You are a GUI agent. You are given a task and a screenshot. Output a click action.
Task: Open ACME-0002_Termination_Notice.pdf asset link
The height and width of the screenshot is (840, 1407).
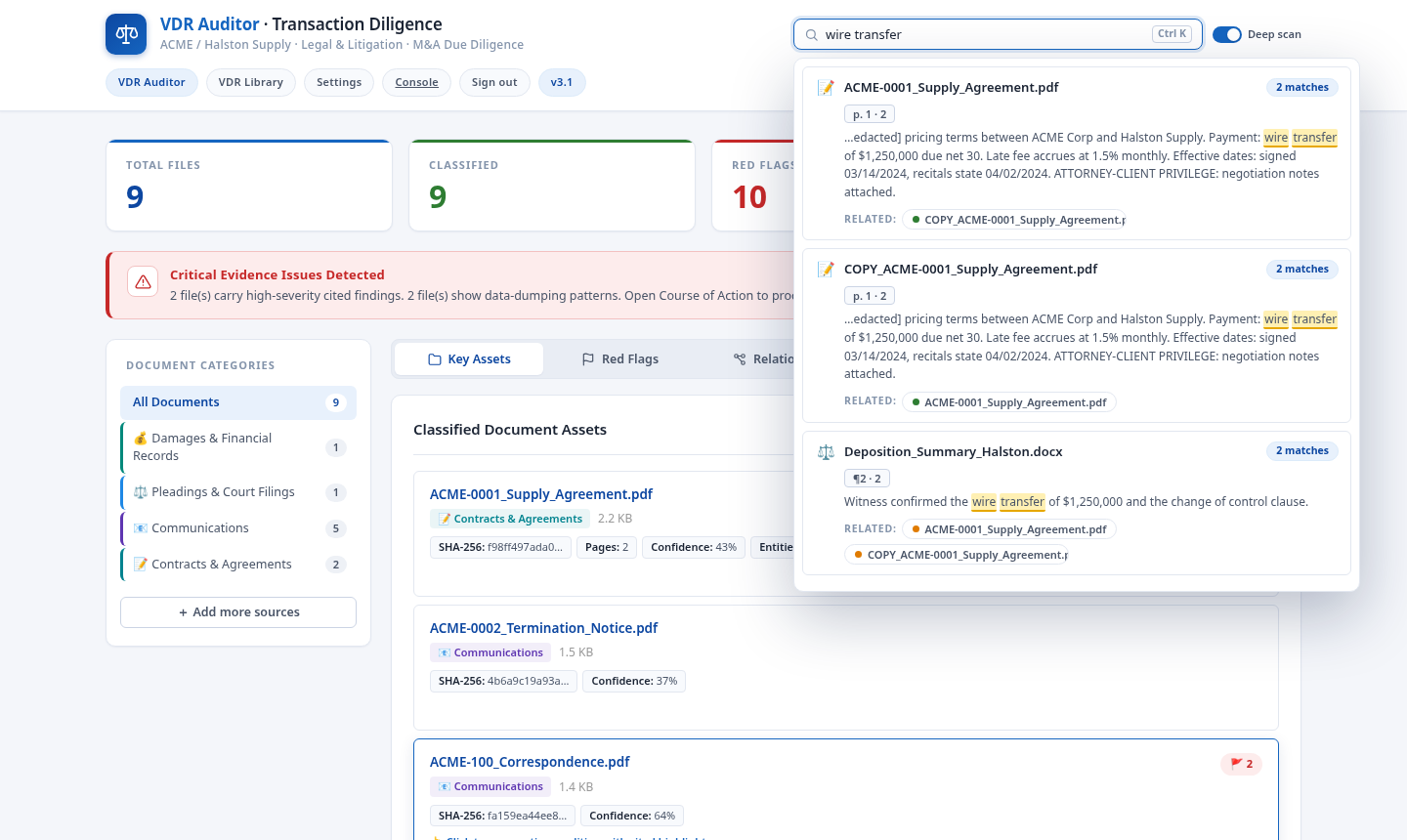click(x=544, y=628)
